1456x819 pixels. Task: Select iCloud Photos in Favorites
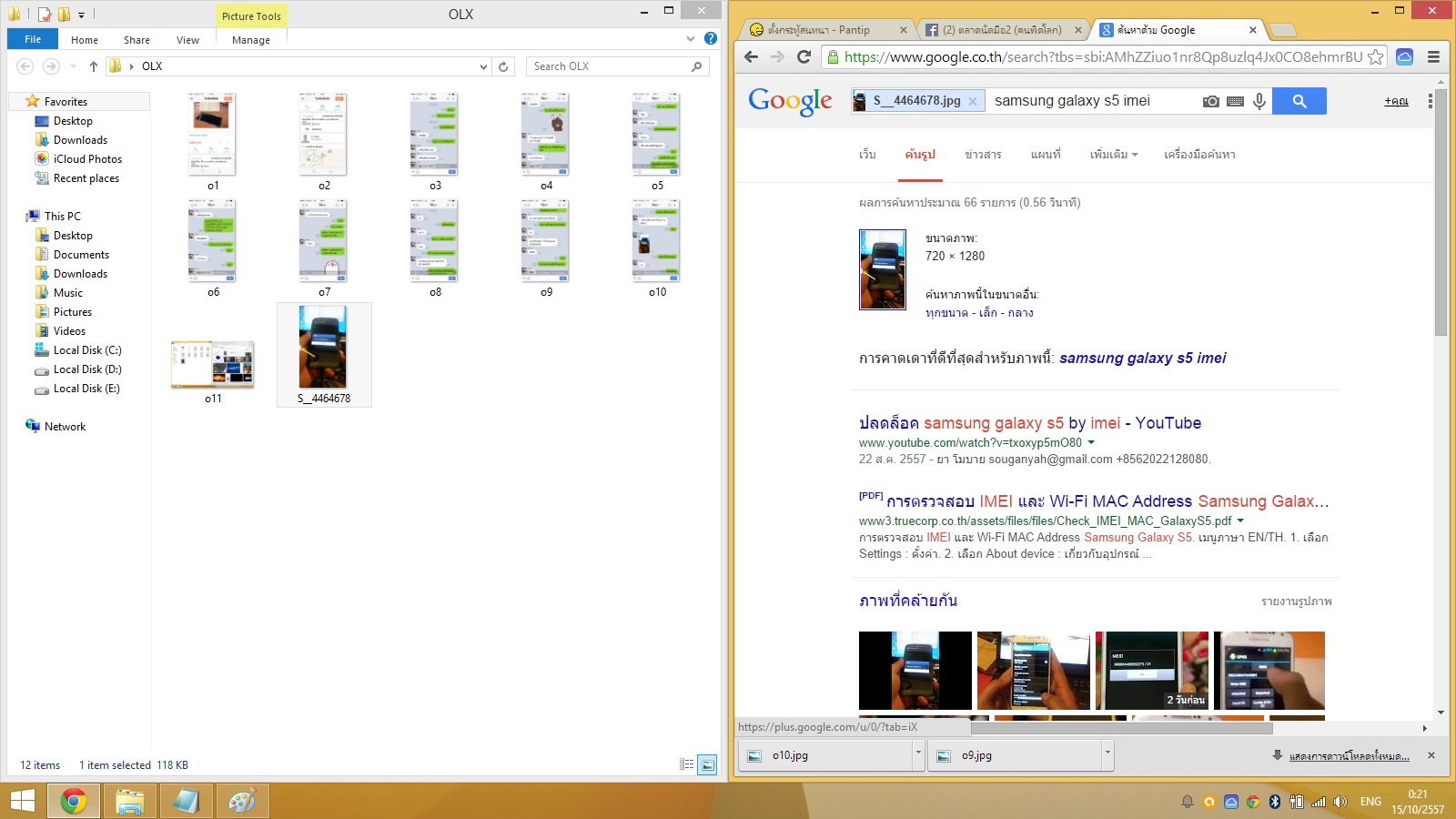(87, 159)
